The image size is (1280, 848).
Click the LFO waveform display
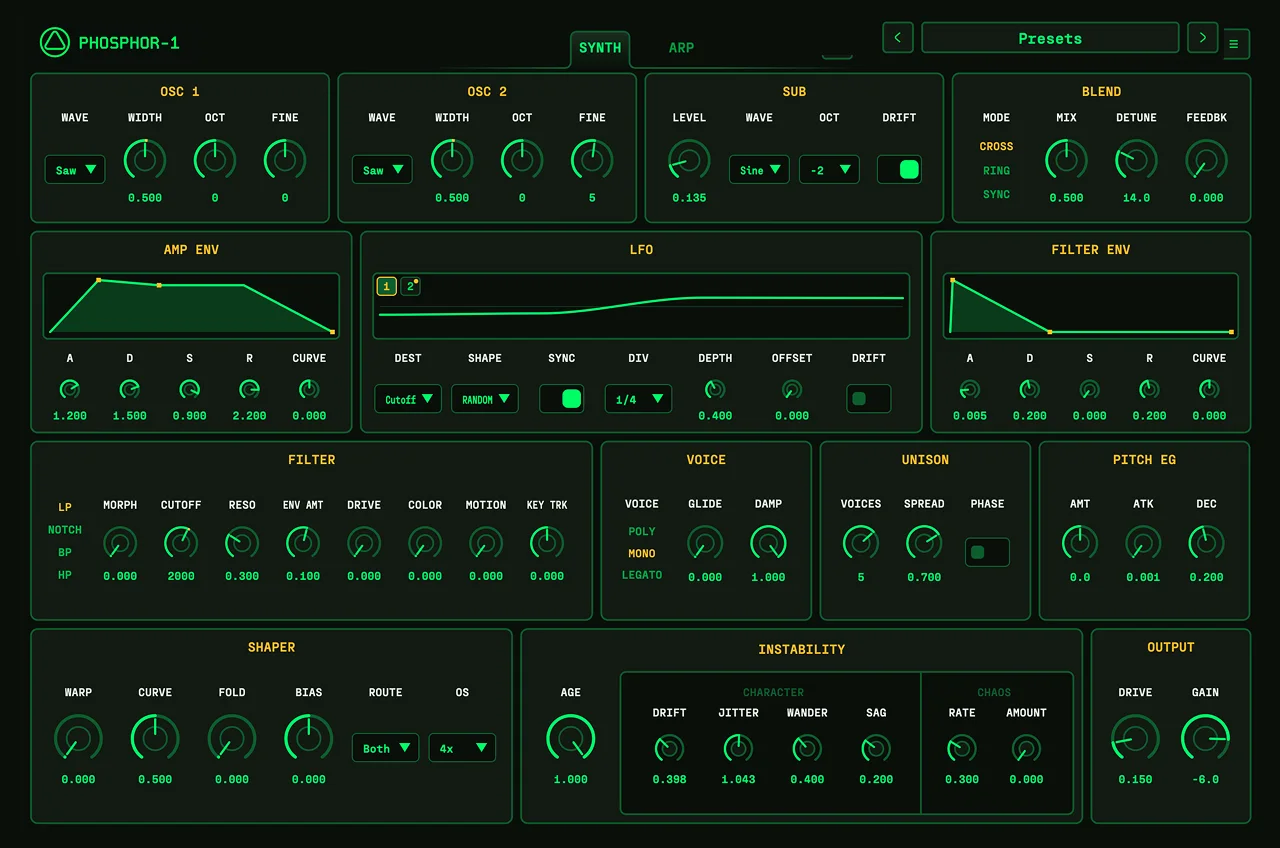(x=641, y=306)
